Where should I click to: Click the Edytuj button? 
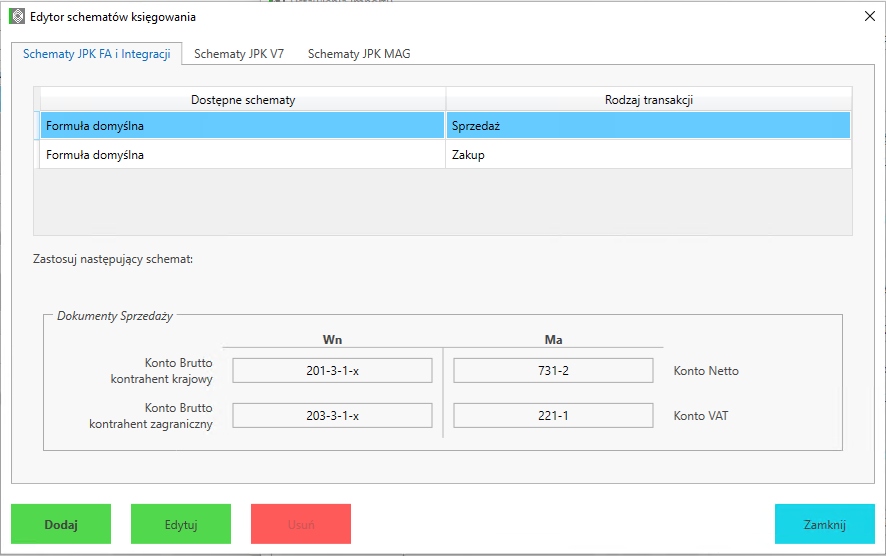181,524
